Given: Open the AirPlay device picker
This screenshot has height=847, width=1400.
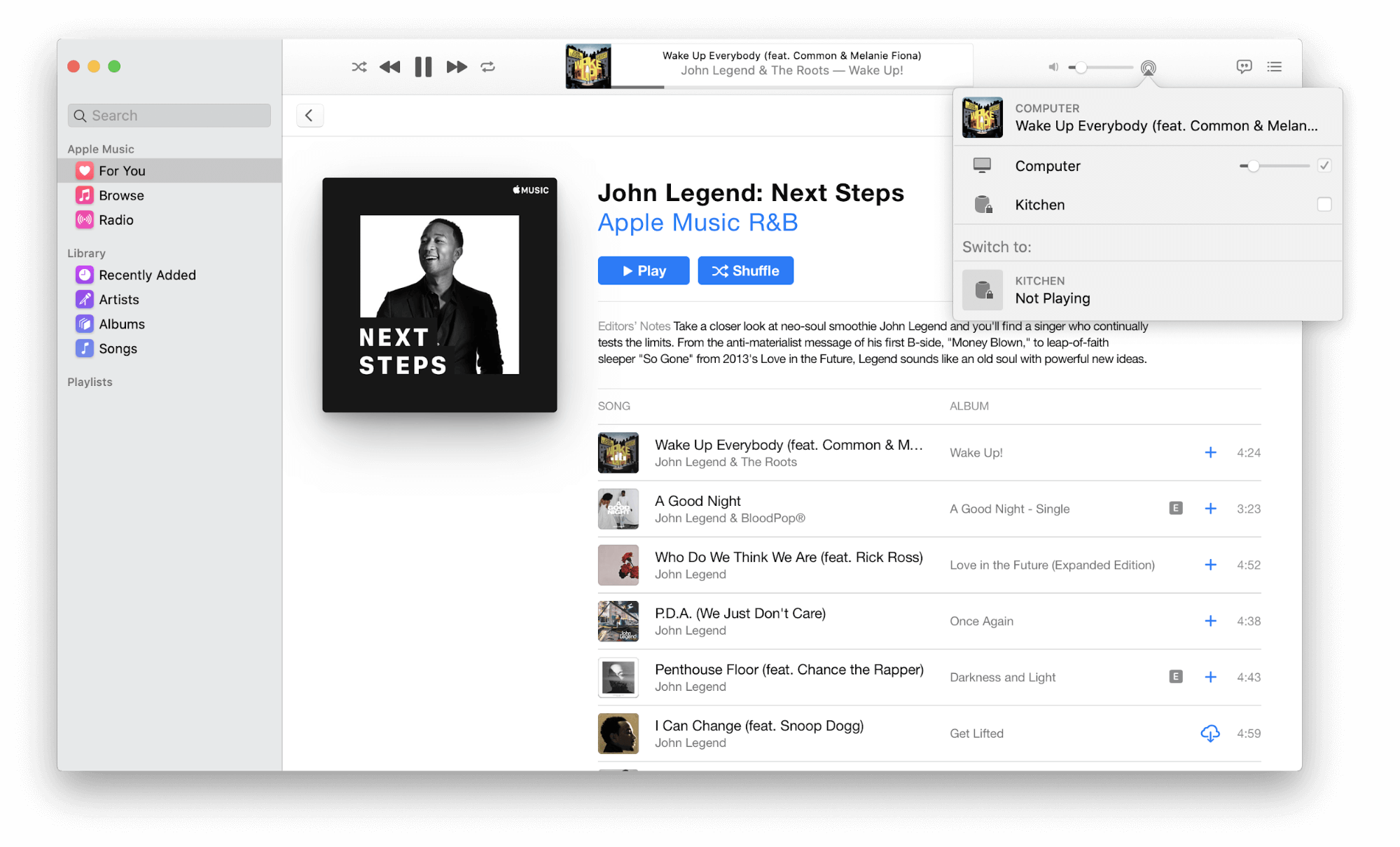Looking at the screenshot, I should tap(1148, 67).
